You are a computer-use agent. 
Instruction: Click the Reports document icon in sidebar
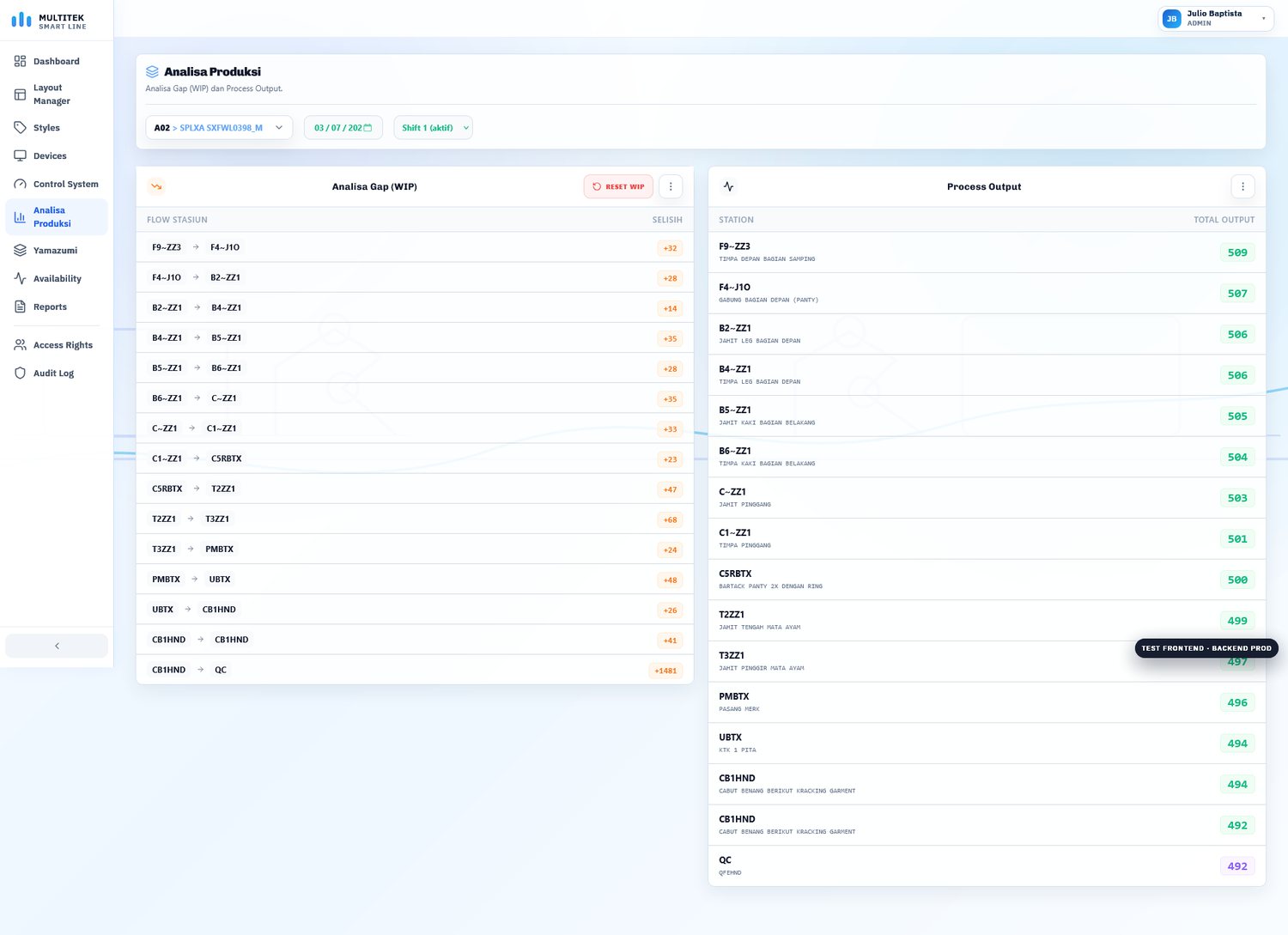(20, 307)
